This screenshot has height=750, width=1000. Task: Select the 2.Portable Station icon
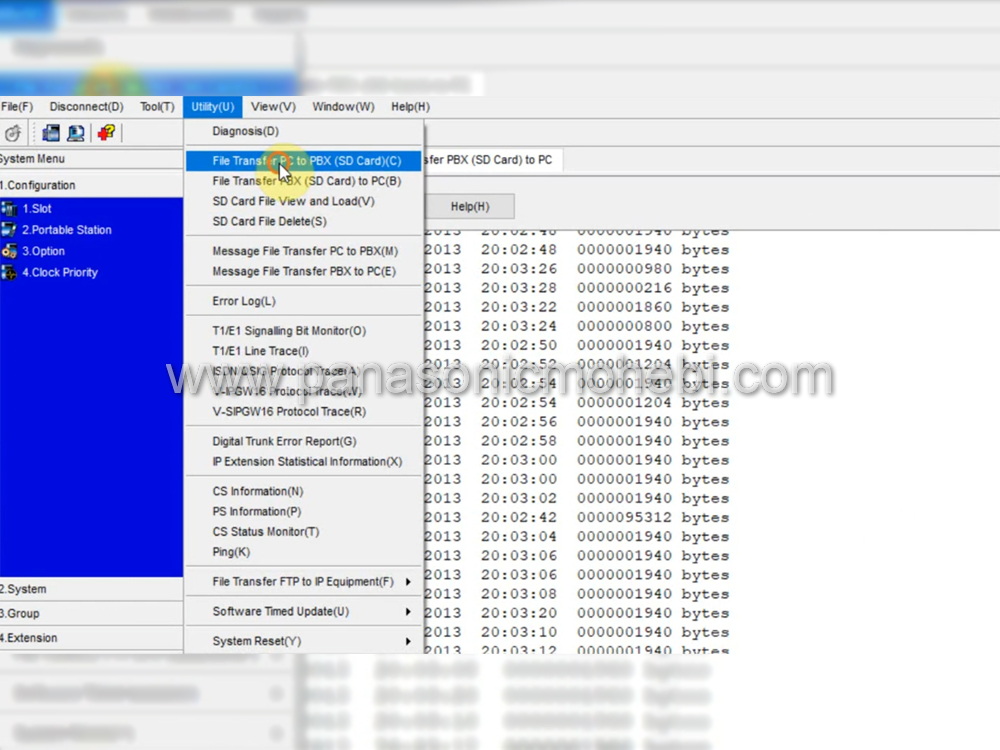click(10, 230)
